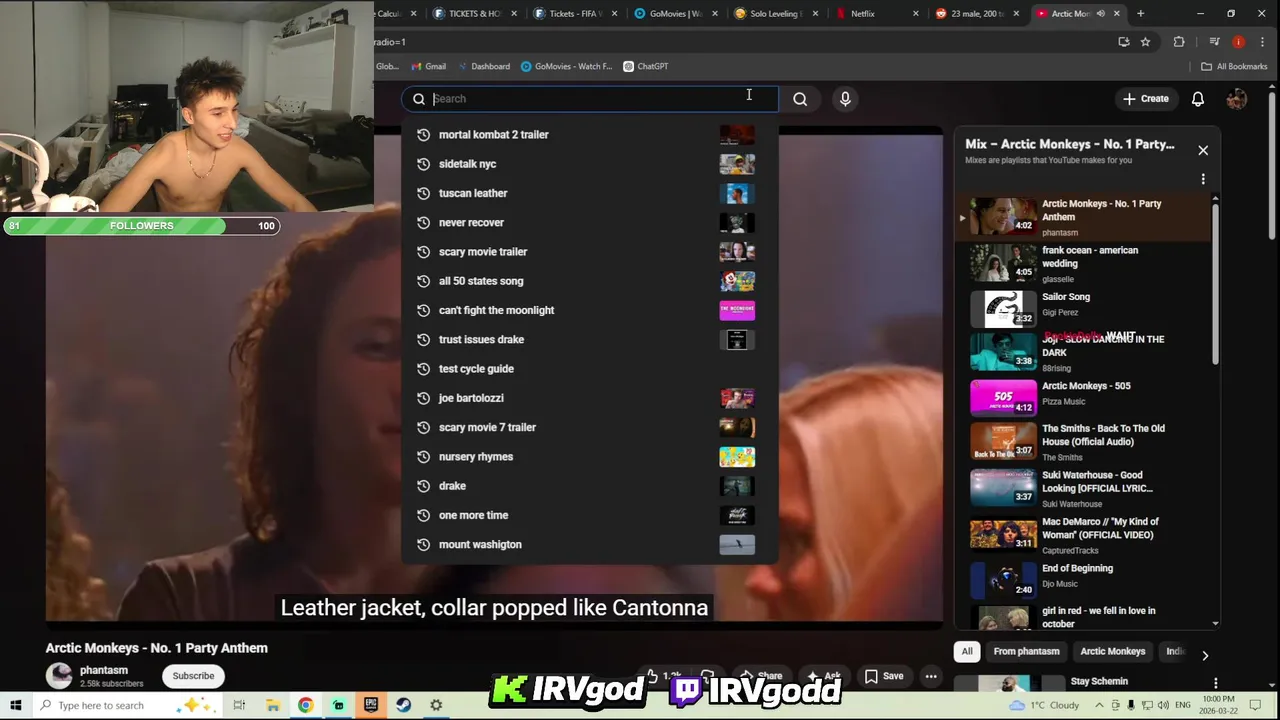Open the mix panel's three-dot options
This screenshot has height=720, width=1280.
pos(1203,179)
